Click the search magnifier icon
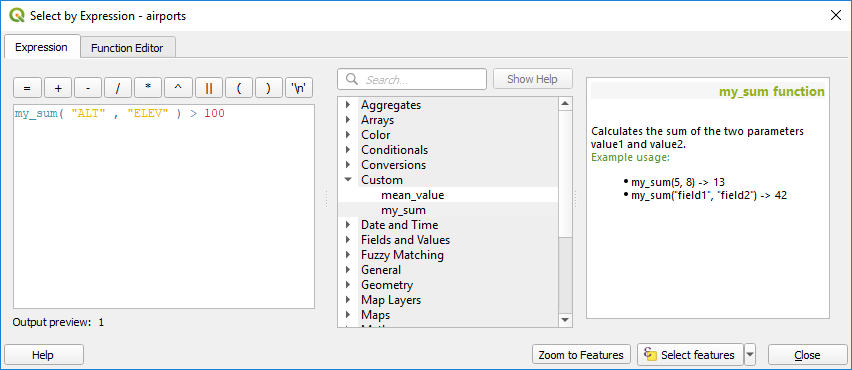The width and height of the screenshot is (852, 370). click(x=351, y=79)
